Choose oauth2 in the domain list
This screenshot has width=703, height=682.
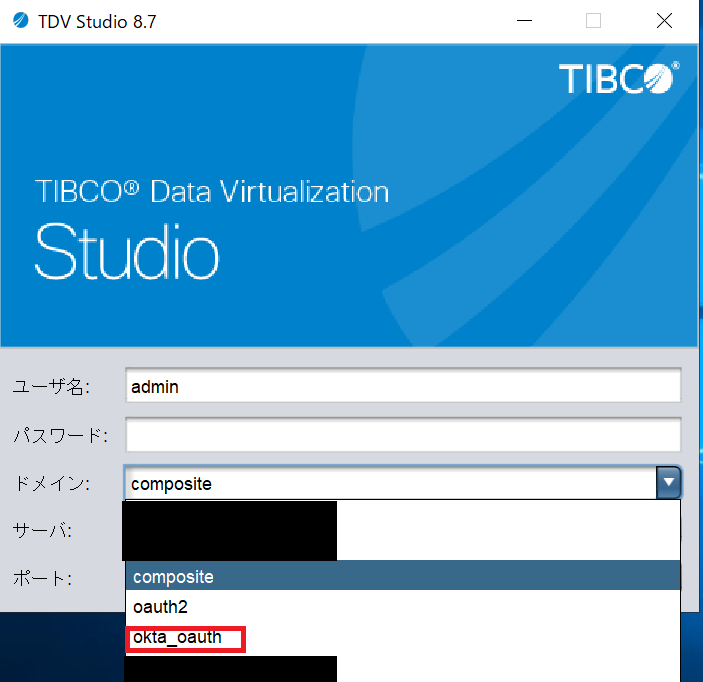click(x=403, y=607)
